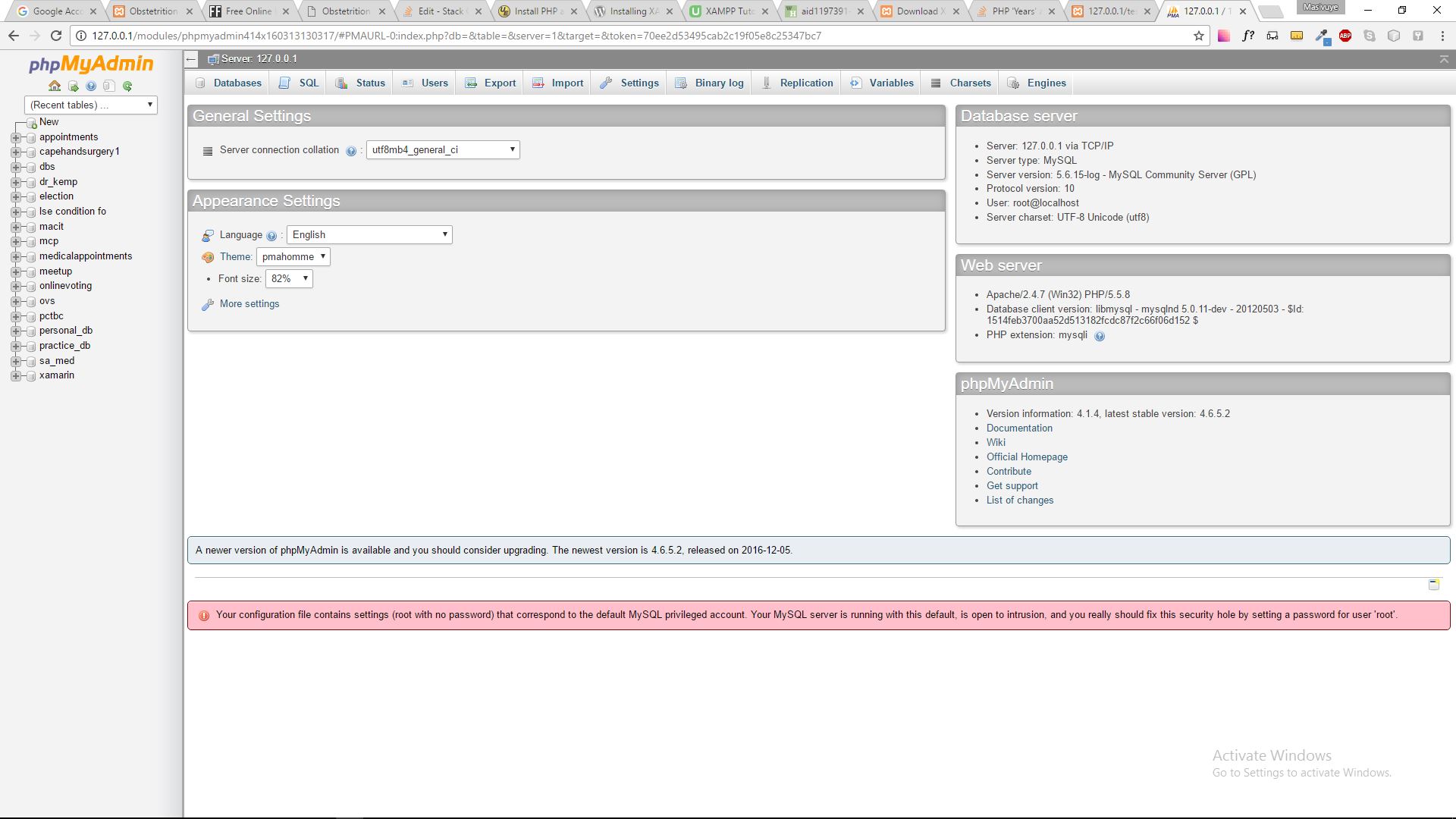Viewport: 1456px width, 819px height.
Task: Reload navigation frame green icon
Action: (x=127, y=86)
